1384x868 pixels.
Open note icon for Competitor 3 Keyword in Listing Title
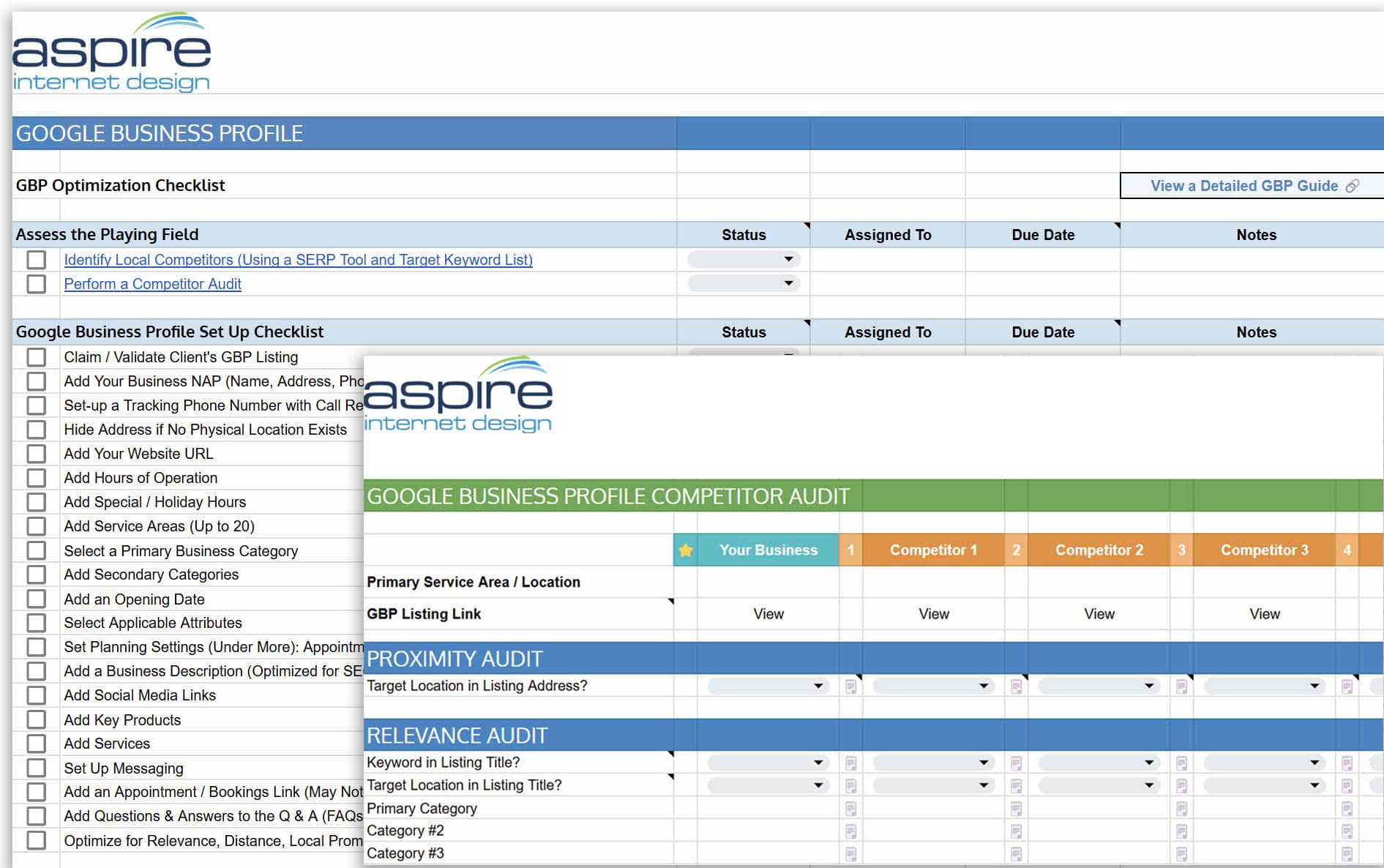pyautogui.click(x=1347, y=763)
